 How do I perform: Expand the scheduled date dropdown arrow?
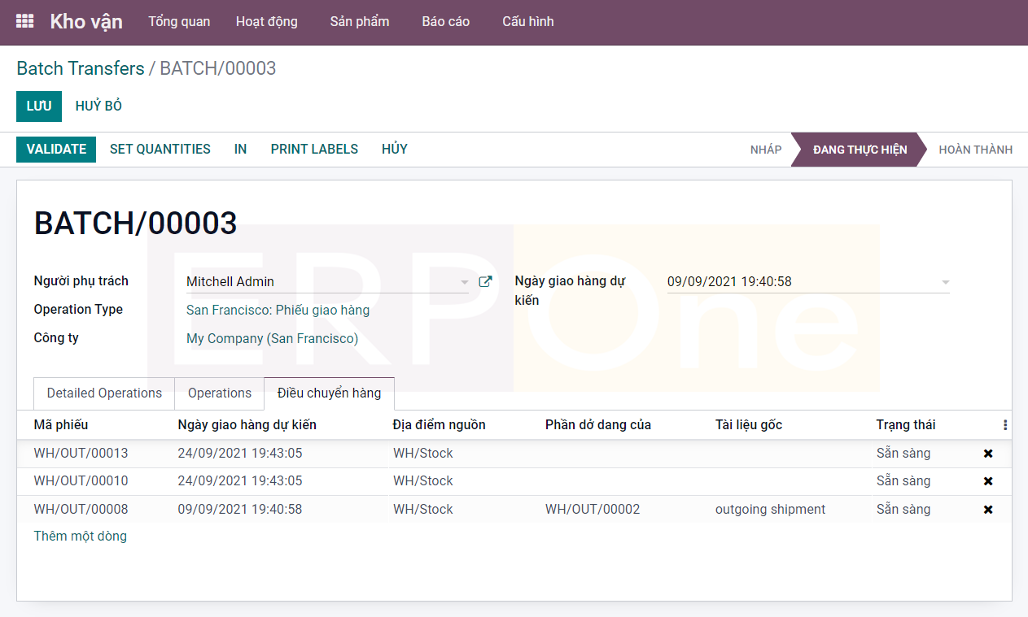pyautogui.click(x=945, y=282)
